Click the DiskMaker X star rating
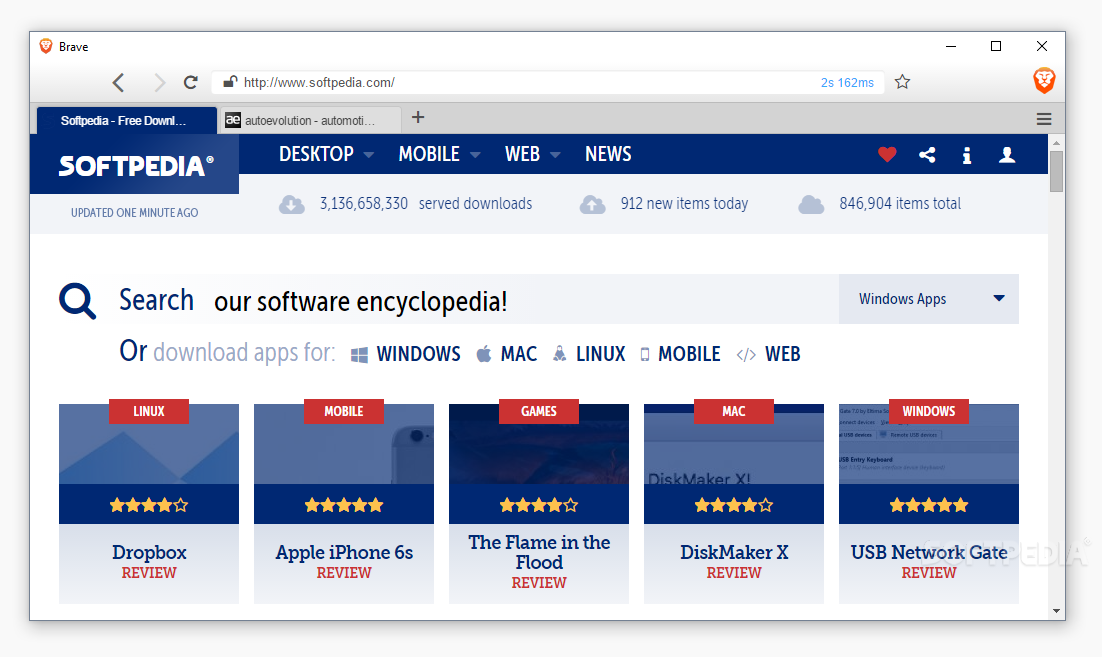The width and height of the screenshot is (1102, 657). 734,505
